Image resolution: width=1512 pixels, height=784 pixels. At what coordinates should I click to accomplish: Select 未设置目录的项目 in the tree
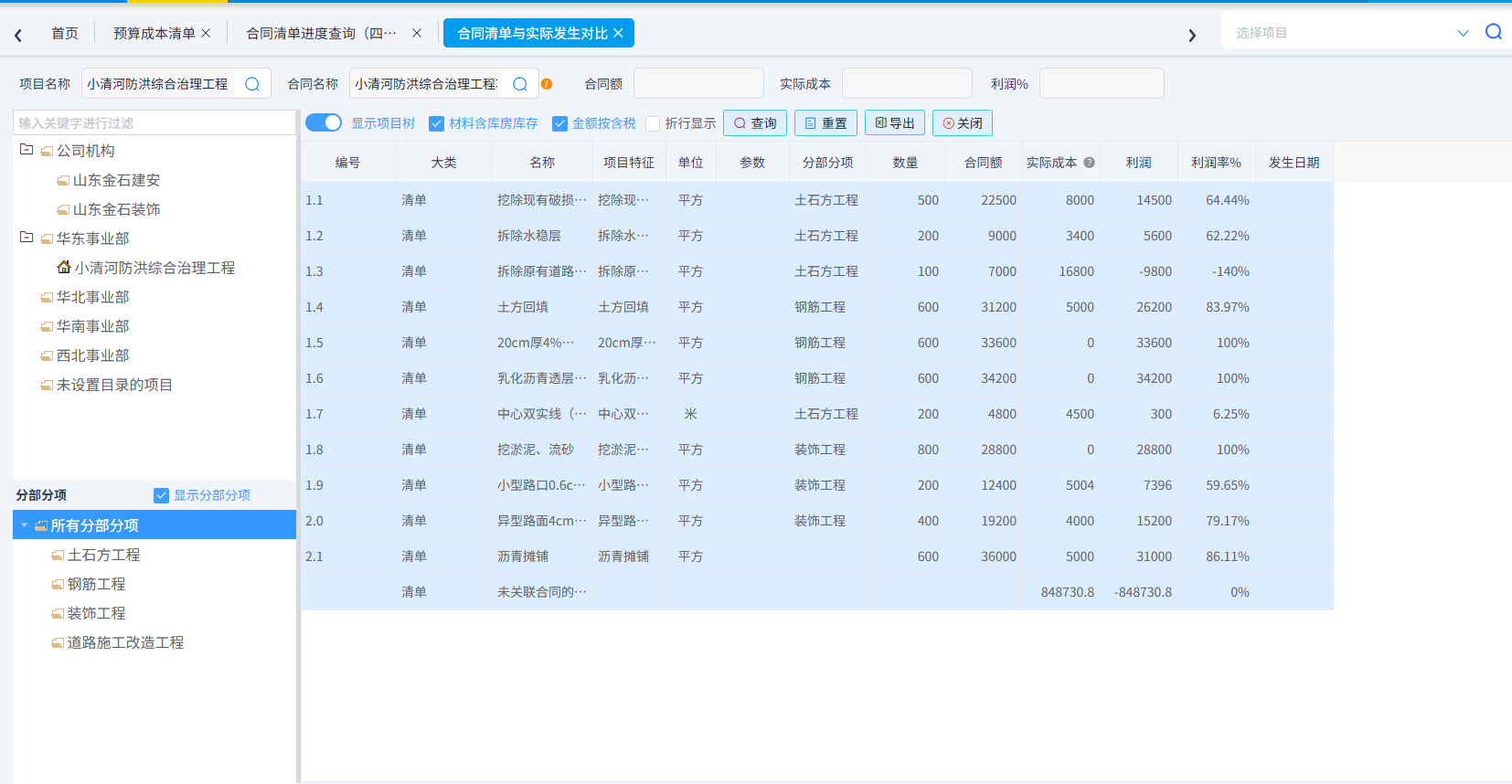coord(114,385)
